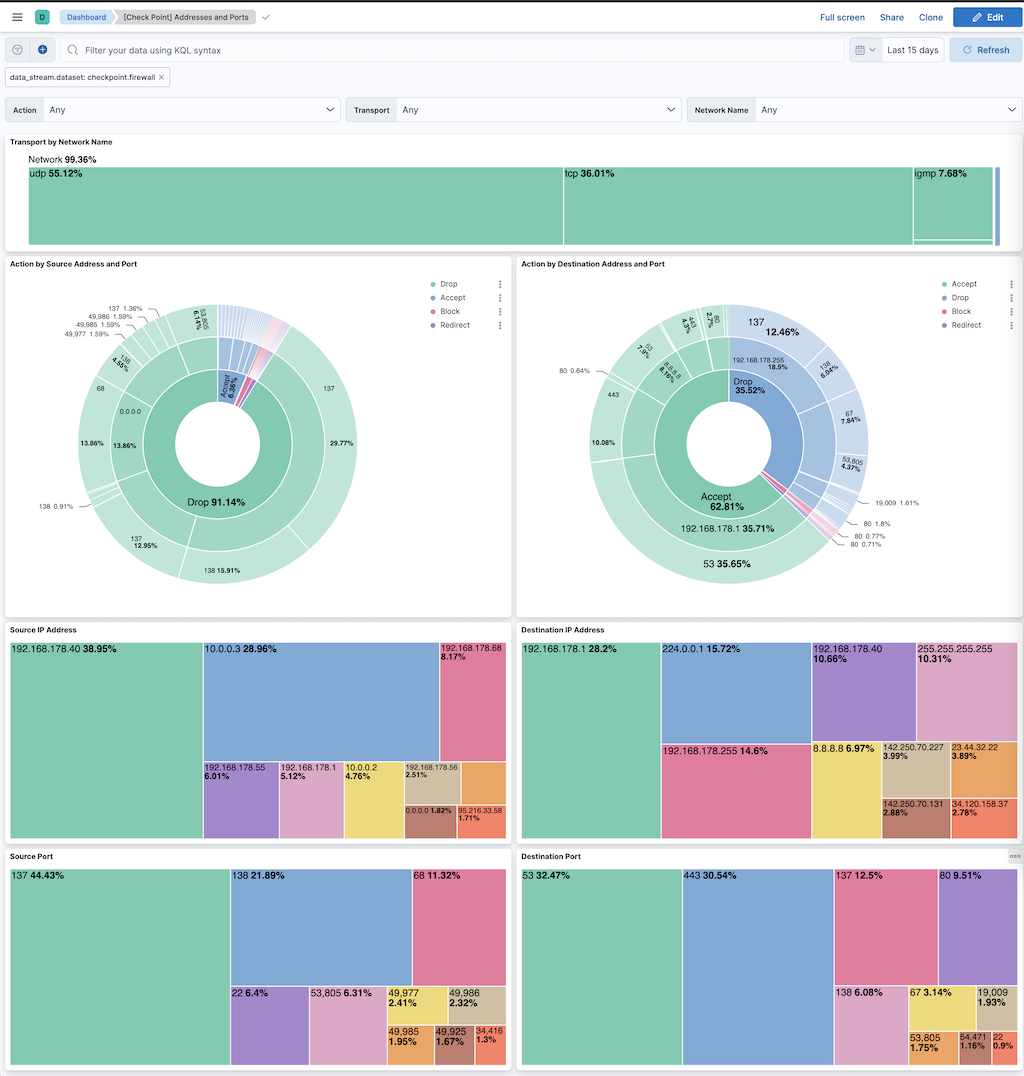Toggle Redirect series in source chart legend
Viewport: 1024px width, 1076px height.
click(x=454, y=325)
